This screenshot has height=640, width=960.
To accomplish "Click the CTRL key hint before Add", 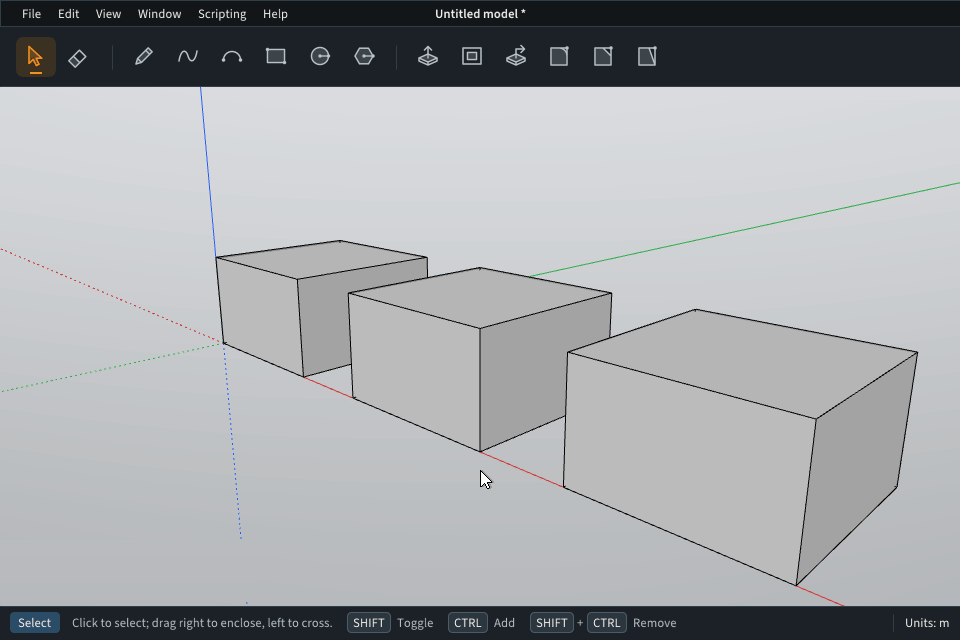I will click(468, 623).
